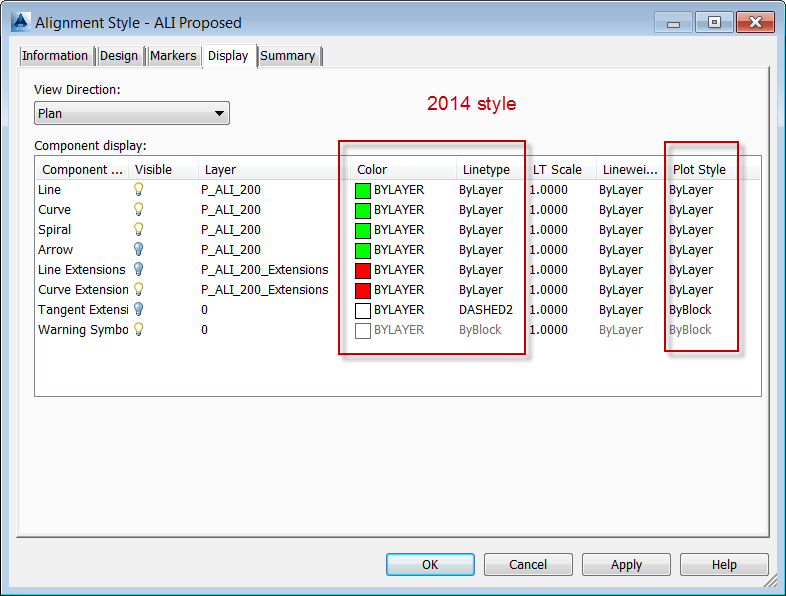Click the OK button
The width and height of the screenshot is (786, 596).
430,564
